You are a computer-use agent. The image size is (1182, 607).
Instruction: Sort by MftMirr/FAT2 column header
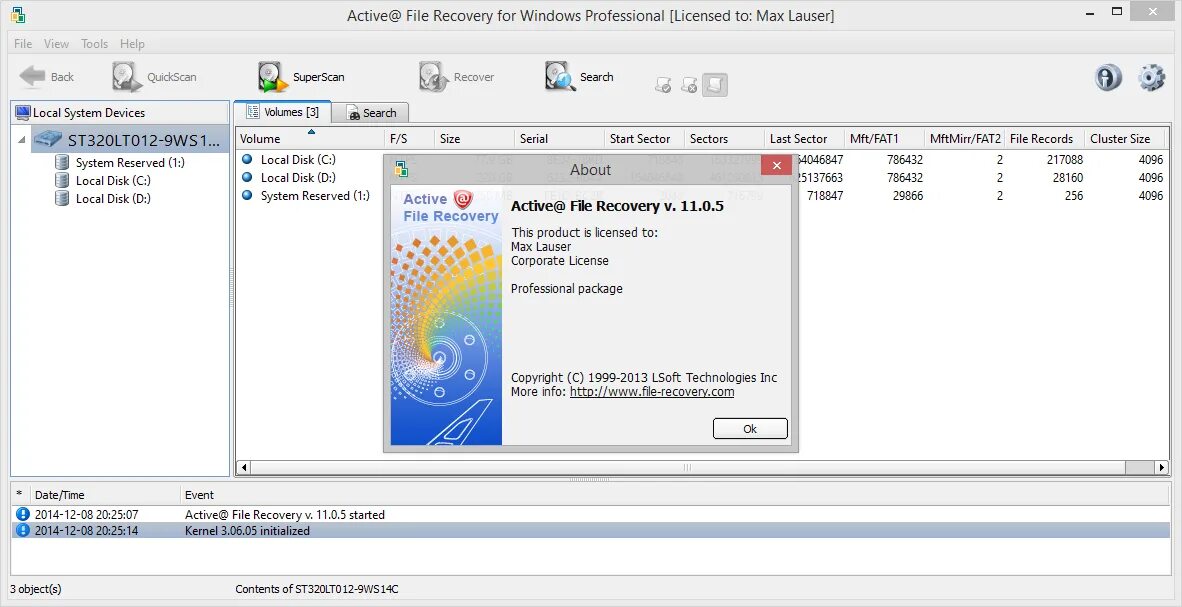(964, 139)
